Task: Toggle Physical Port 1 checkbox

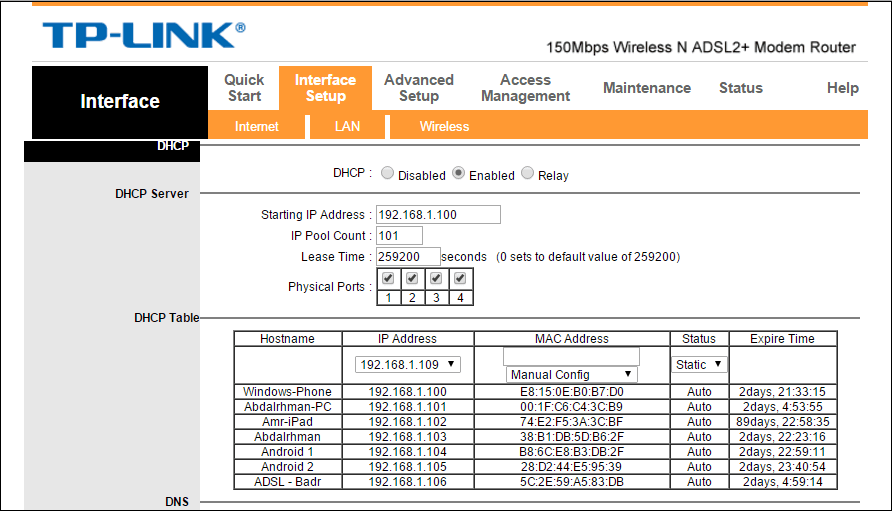Action: (388, 278)
